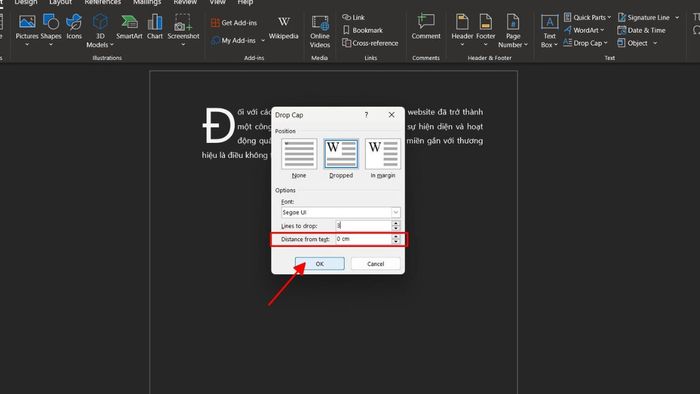The image size is (700, 394).
Task: Expand the Shapes dropdown arrow
Action: pos(51,45)
